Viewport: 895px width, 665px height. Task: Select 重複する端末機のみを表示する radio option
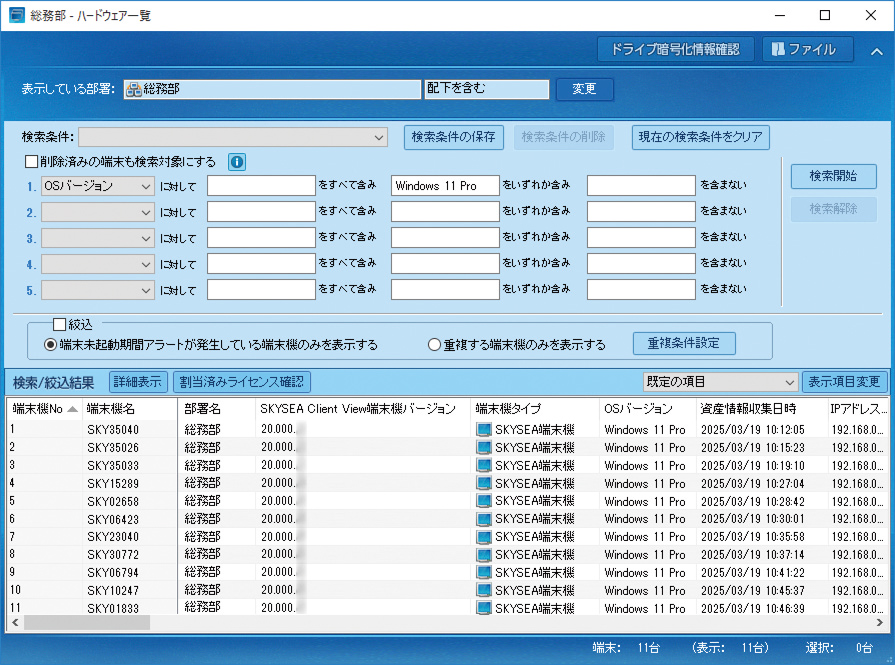click(434, 345)
